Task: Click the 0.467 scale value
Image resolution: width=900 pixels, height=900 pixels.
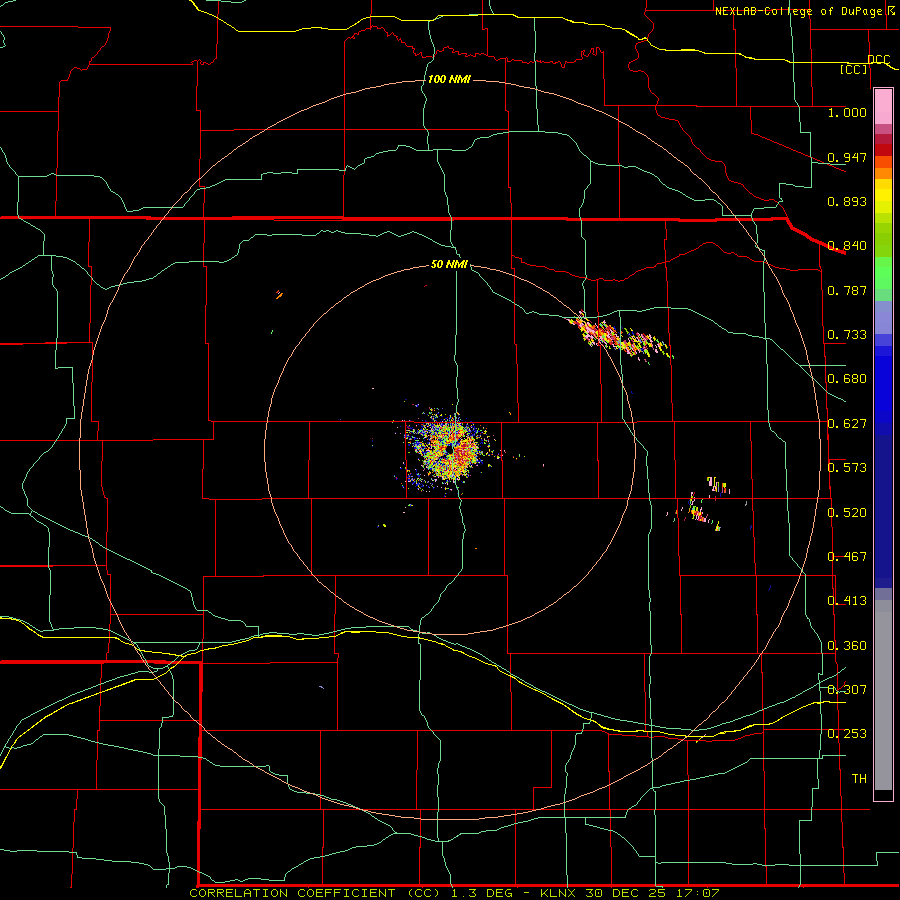Action: click(x=847, y=557)
